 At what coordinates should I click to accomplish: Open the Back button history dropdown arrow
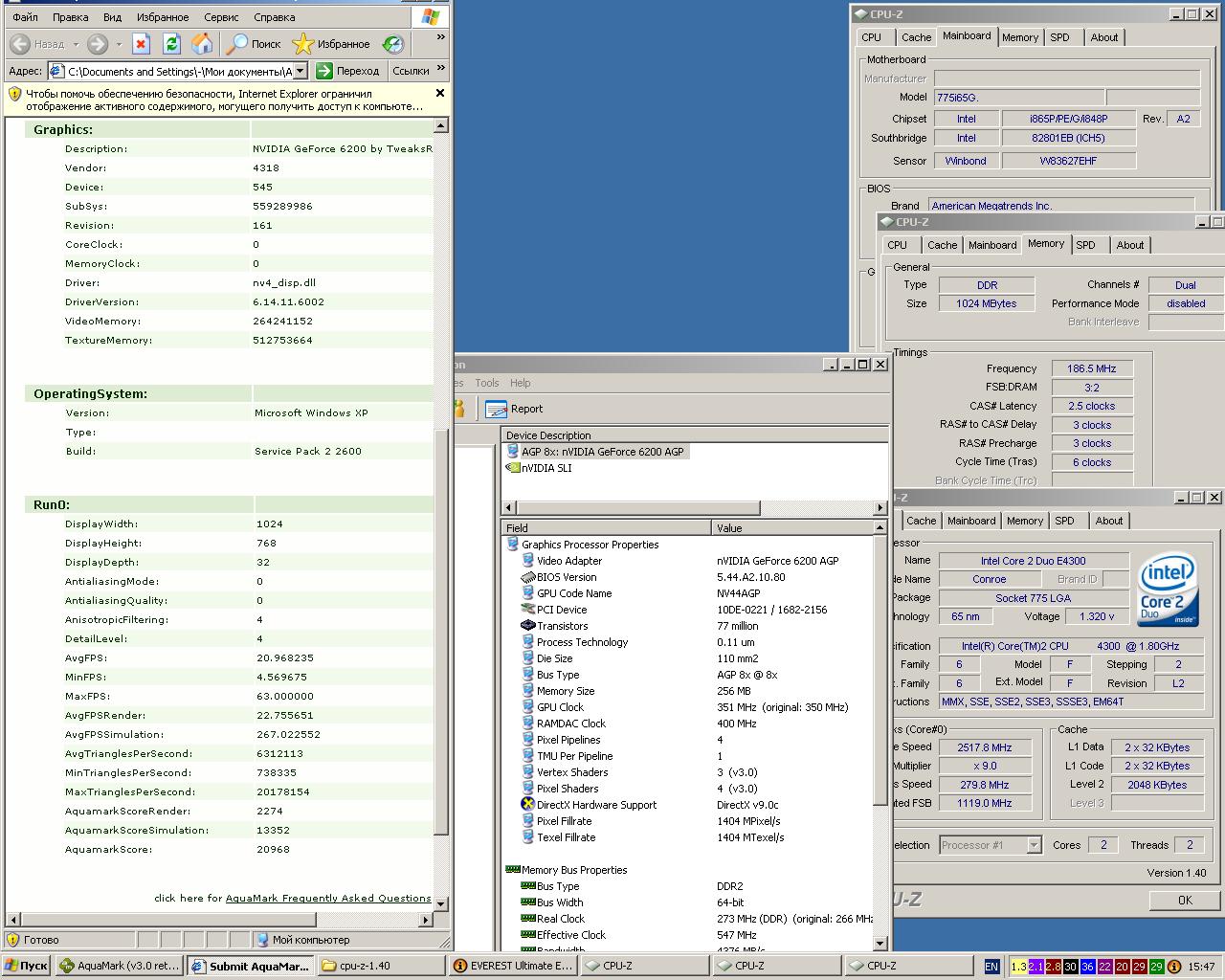click(76, 44)
